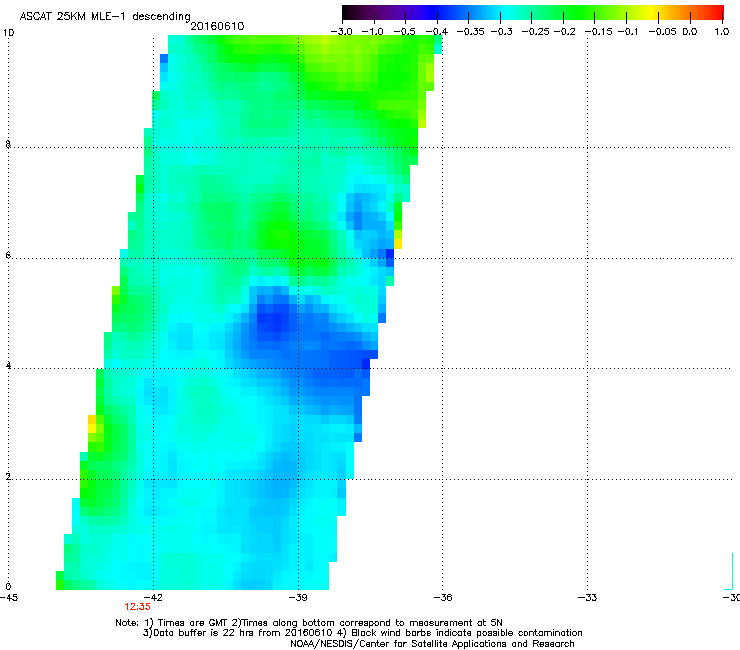The image size is (740, 650).
Task: Click the color bar label -0.2
Action: point(564,32)
